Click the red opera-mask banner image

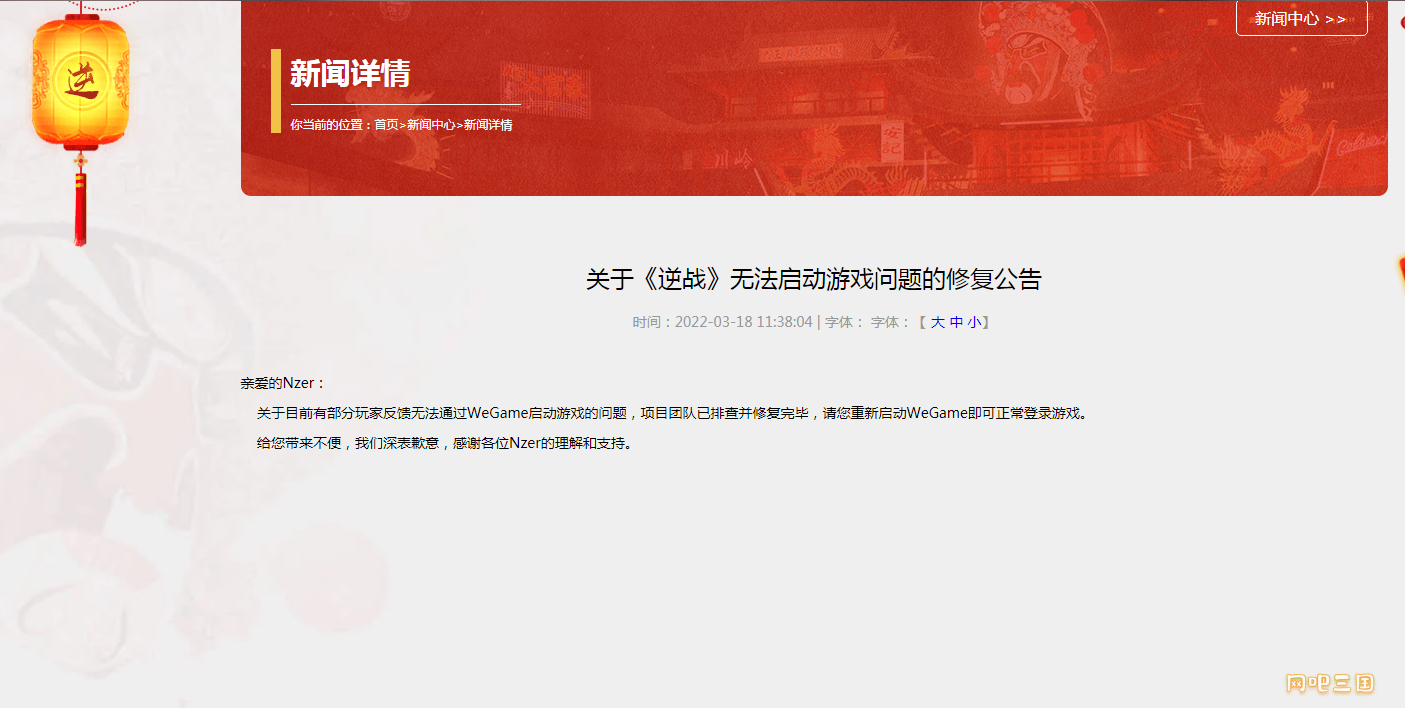(x=814, y=98)
